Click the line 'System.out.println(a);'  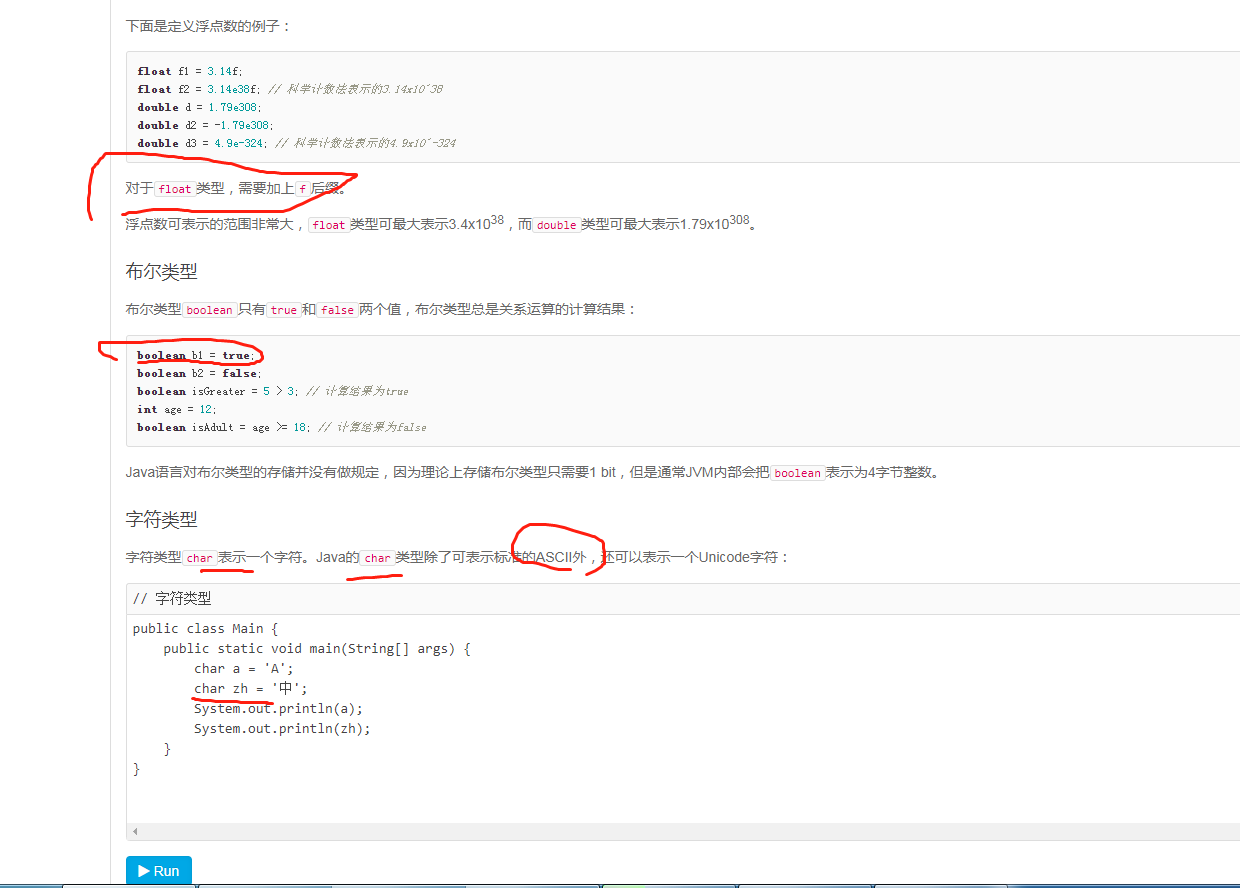pyautogui.click(x=278, y=709)
